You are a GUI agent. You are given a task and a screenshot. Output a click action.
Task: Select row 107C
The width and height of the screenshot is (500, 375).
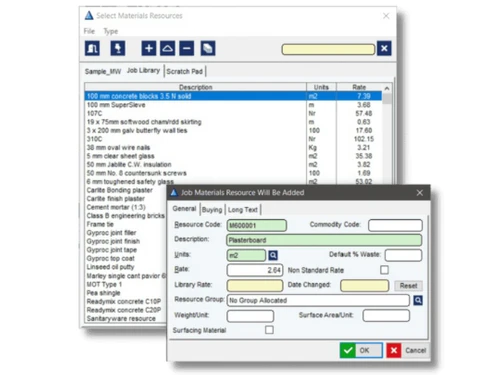[x=233, y=113]
